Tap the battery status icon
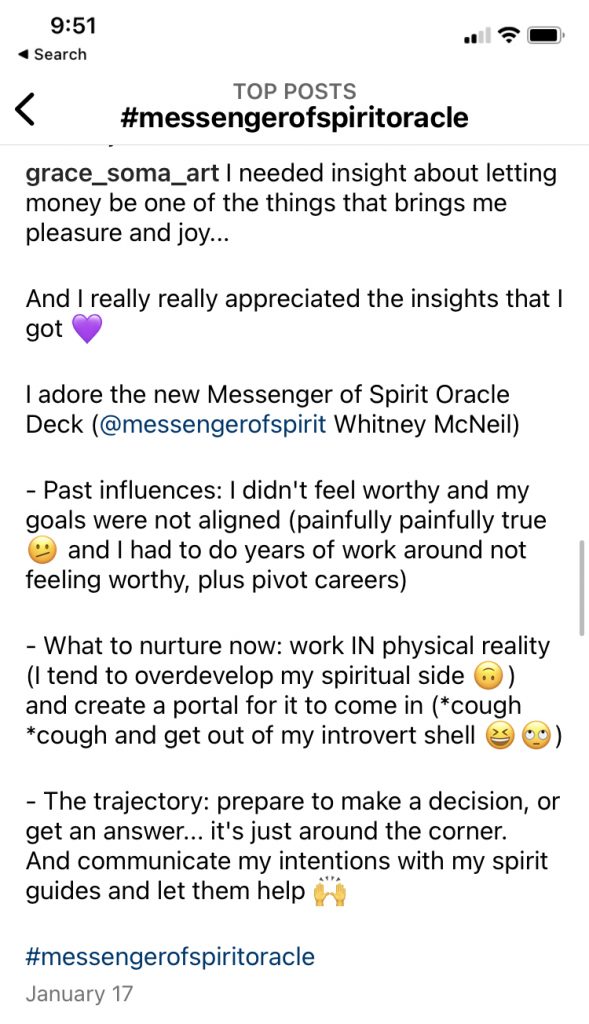589x1024 pixels. [546, 35]
